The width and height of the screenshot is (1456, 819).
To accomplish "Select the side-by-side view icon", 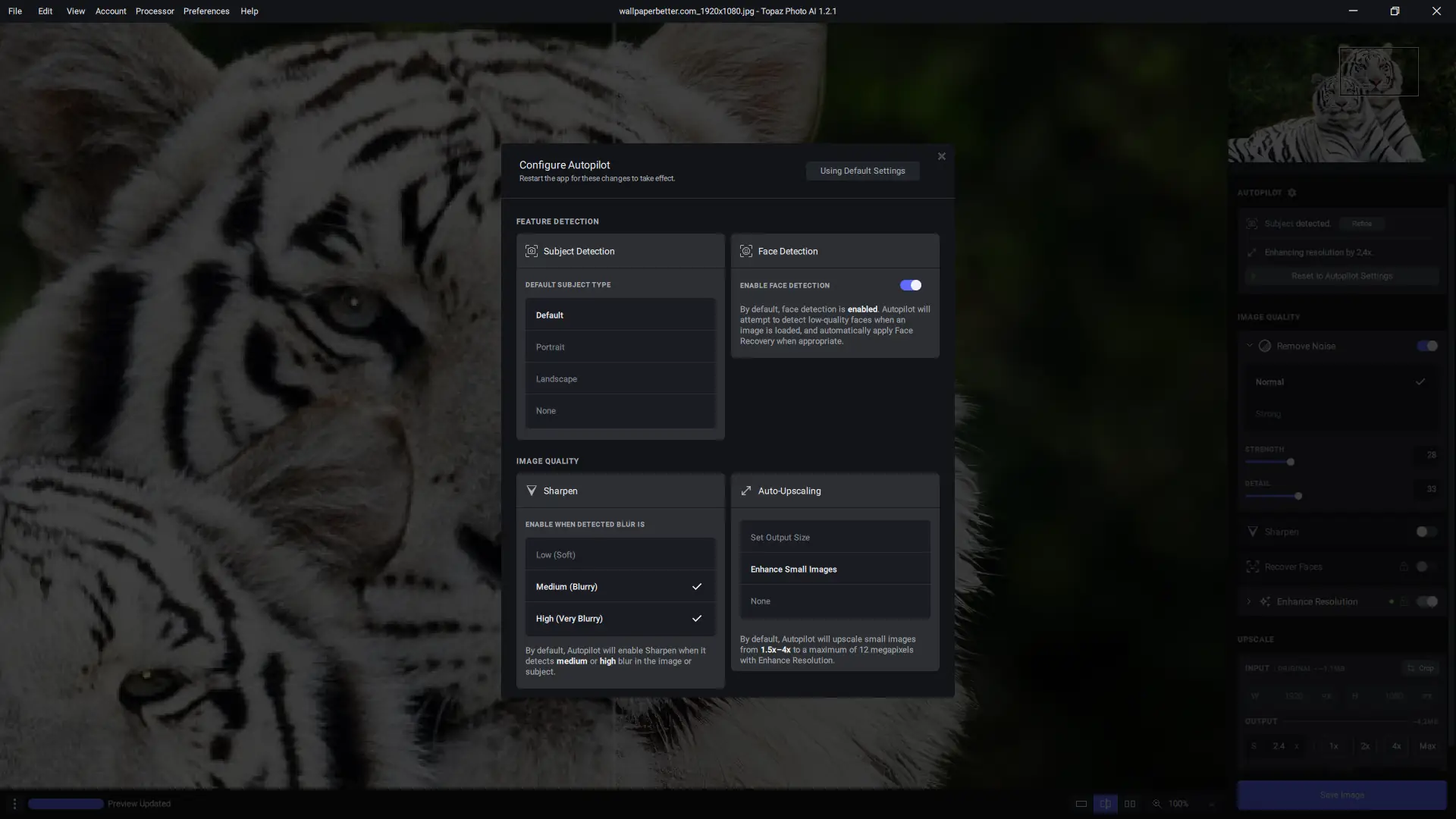I will [x=1130, y=804].
